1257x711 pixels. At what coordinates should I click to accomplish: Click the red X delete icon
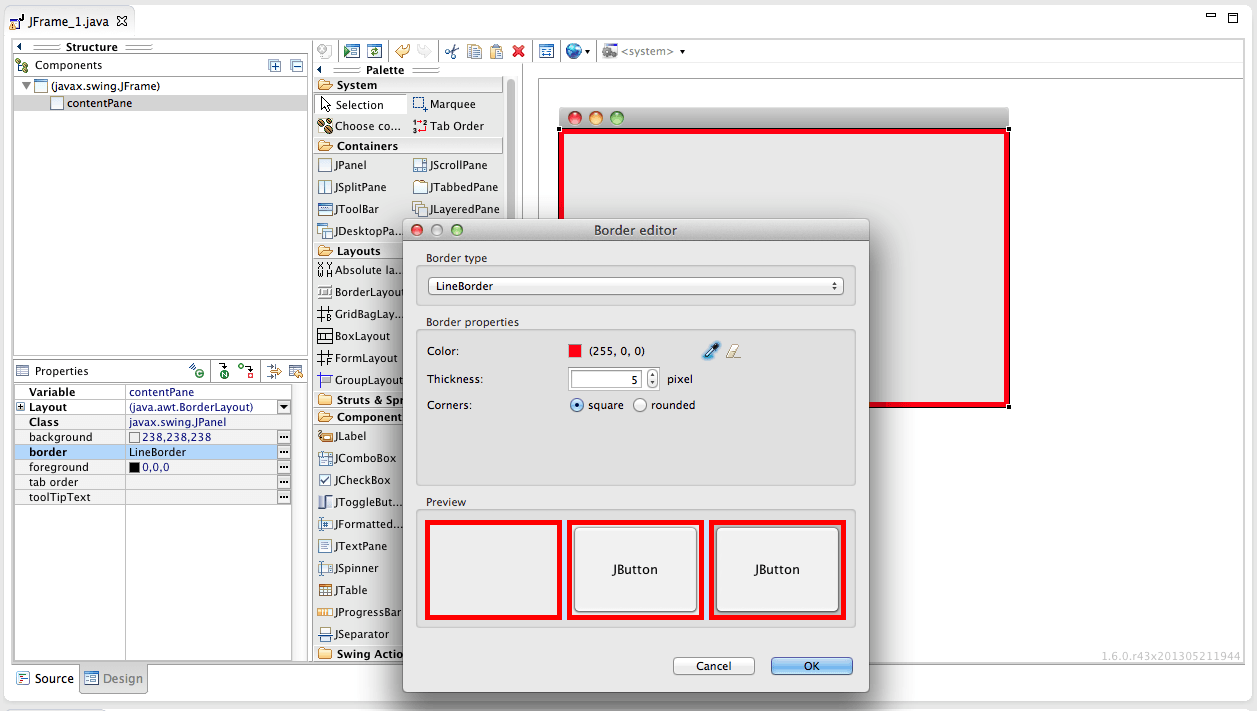(x=518, y=51)
